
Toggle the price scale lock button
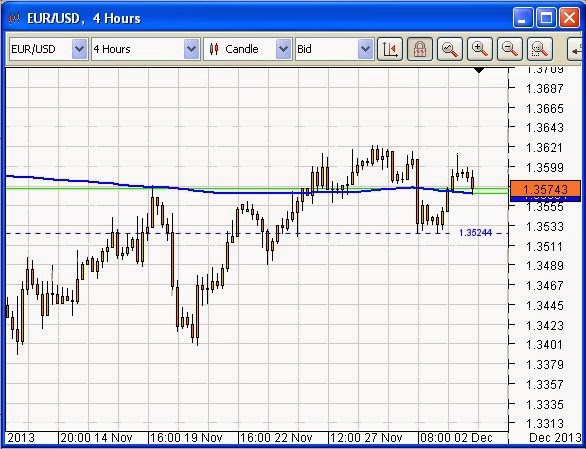pyautogui.click(x=420, y=49)
